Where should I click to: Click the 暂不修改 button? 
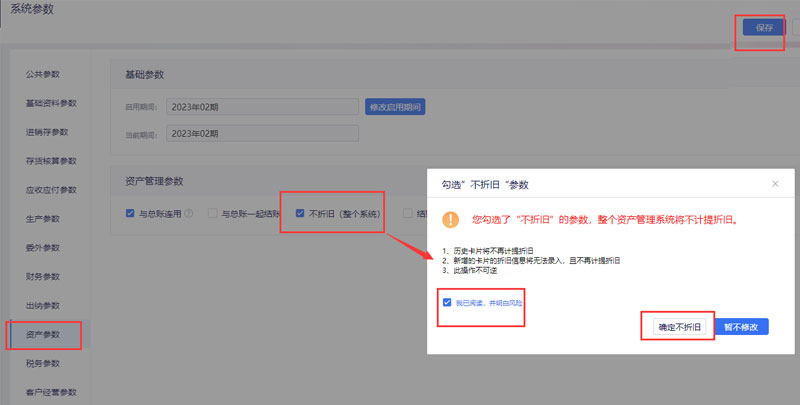[x=741, y=327]
